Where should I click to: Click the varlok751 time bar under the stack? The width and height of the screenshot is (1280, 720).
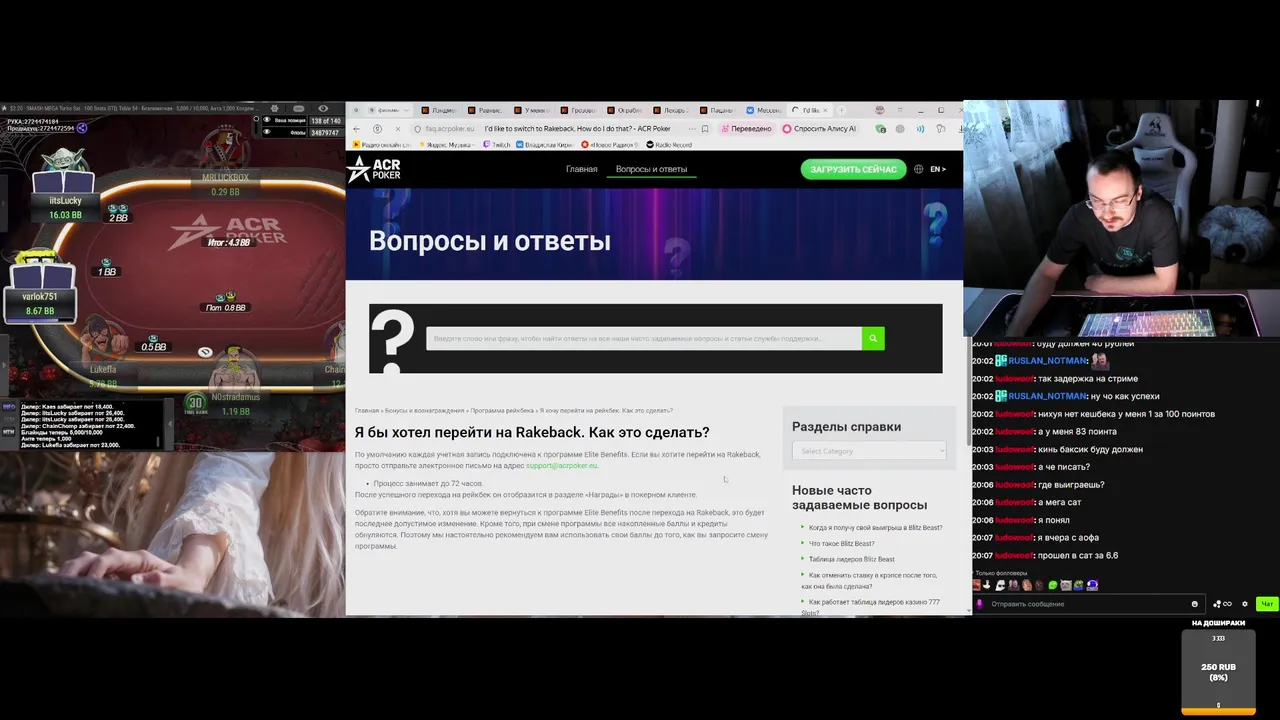[42, 320]
